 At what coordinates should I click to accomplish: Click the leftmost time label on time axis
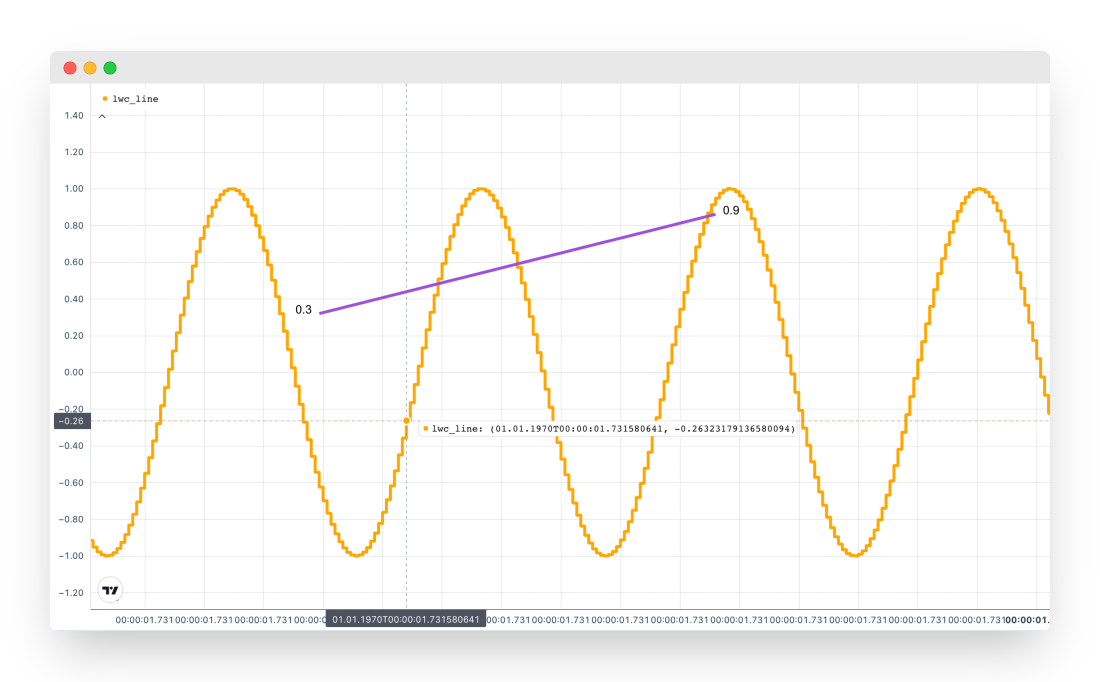[144, 620]
